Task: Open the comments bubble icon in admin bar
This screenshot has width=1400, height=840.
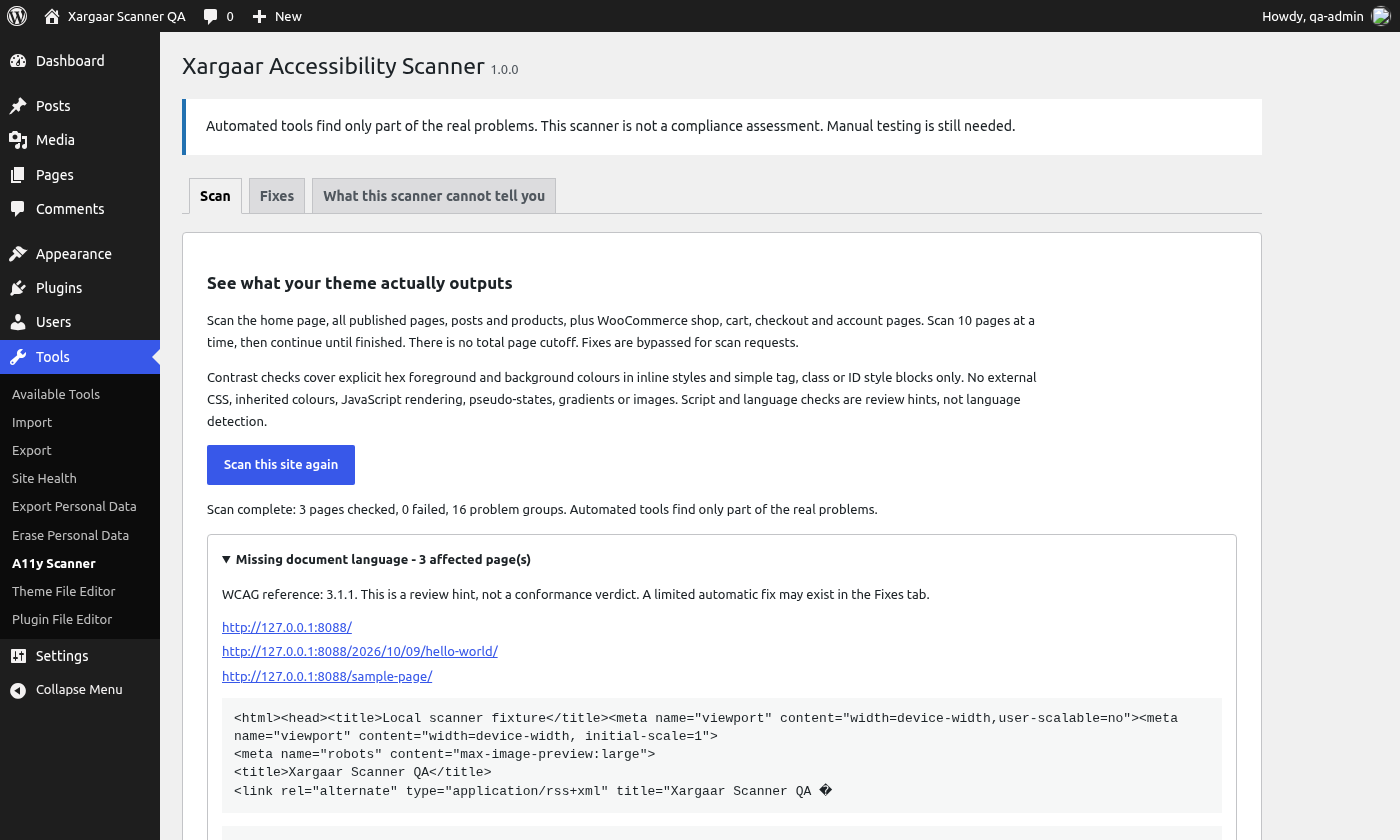Action: 210,16
